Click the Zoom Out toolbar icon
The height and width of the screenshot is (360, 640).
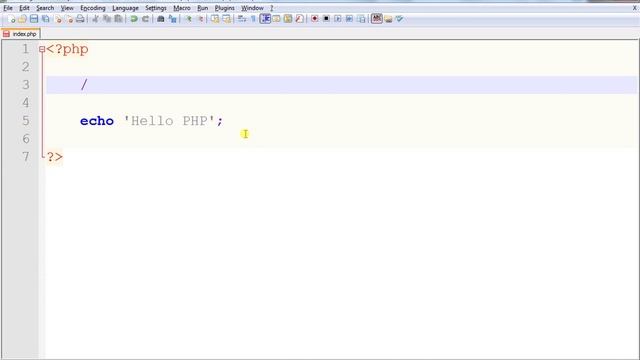tap(200, 19)
